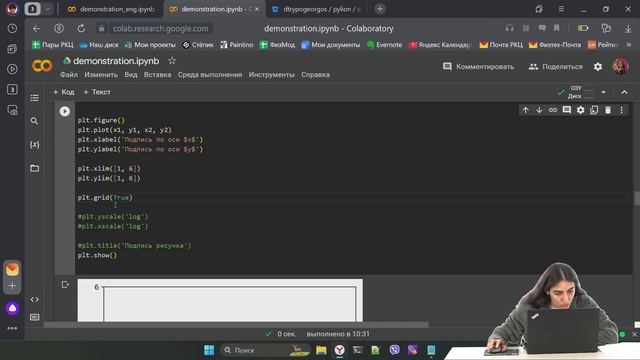This screenshot has height=360, width=640.
Task: Click the output plot thumbnail
Action: click(x=220, y=301)
